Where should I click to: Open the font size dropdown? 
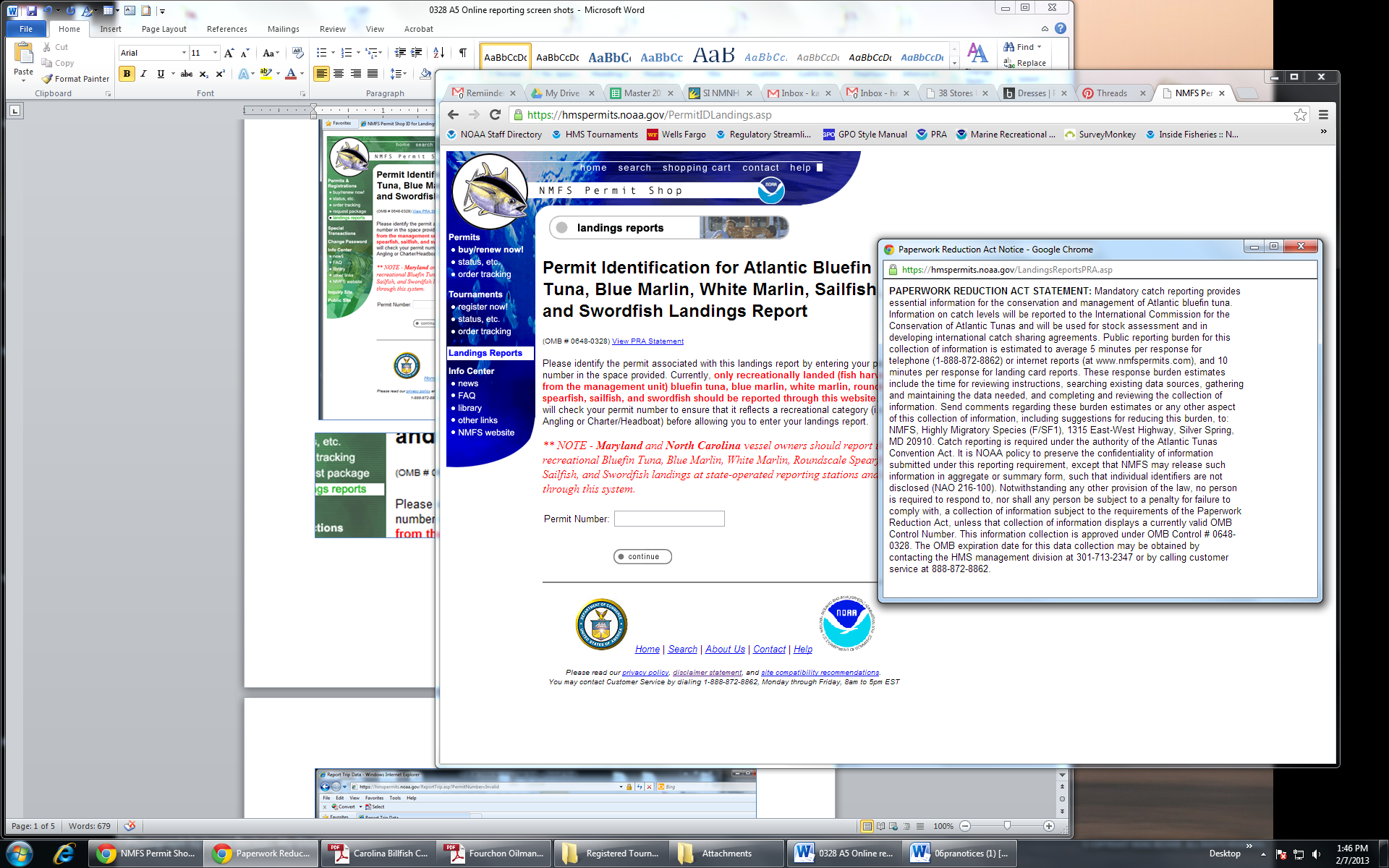(215, 53)
